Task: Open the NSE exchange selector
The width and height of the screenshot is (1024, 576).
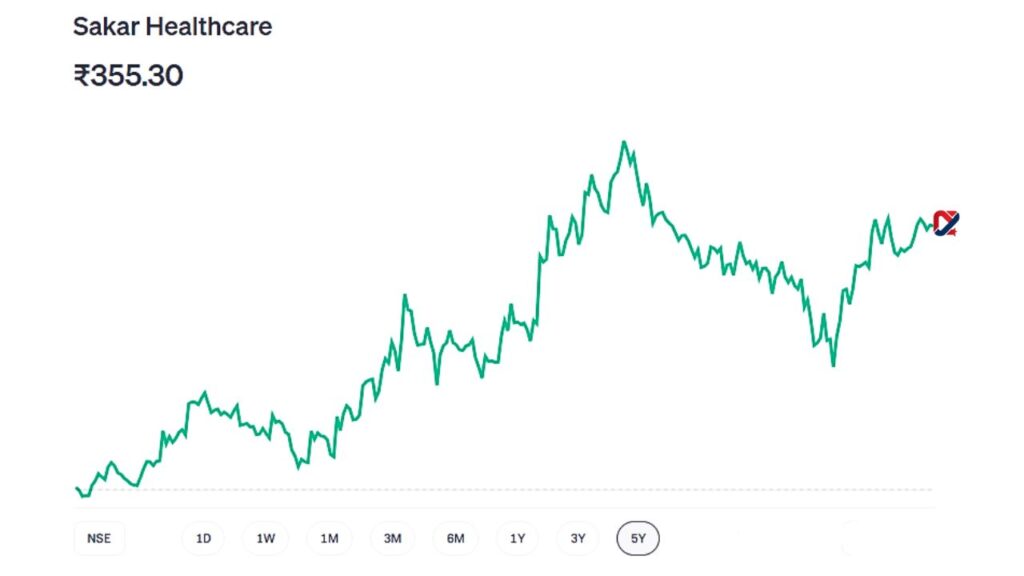Action: [99, 539]
